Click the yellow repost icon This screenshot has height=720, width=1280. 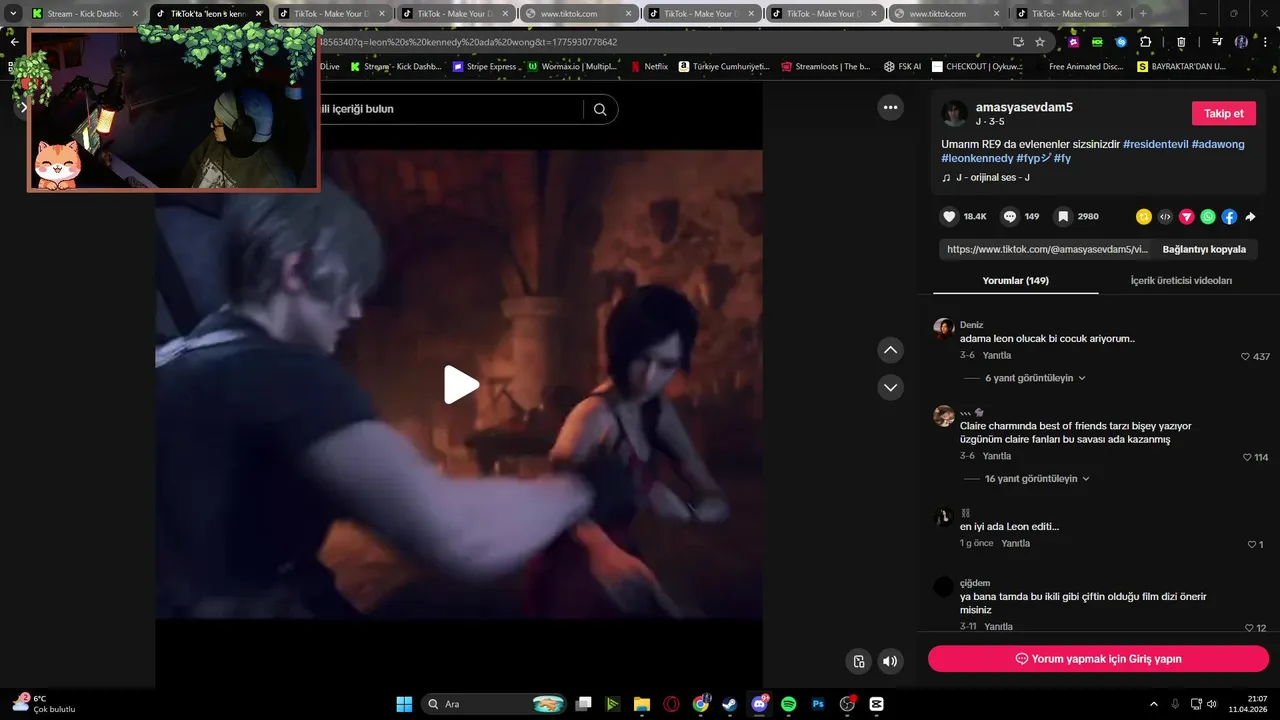coord(1144,216)
